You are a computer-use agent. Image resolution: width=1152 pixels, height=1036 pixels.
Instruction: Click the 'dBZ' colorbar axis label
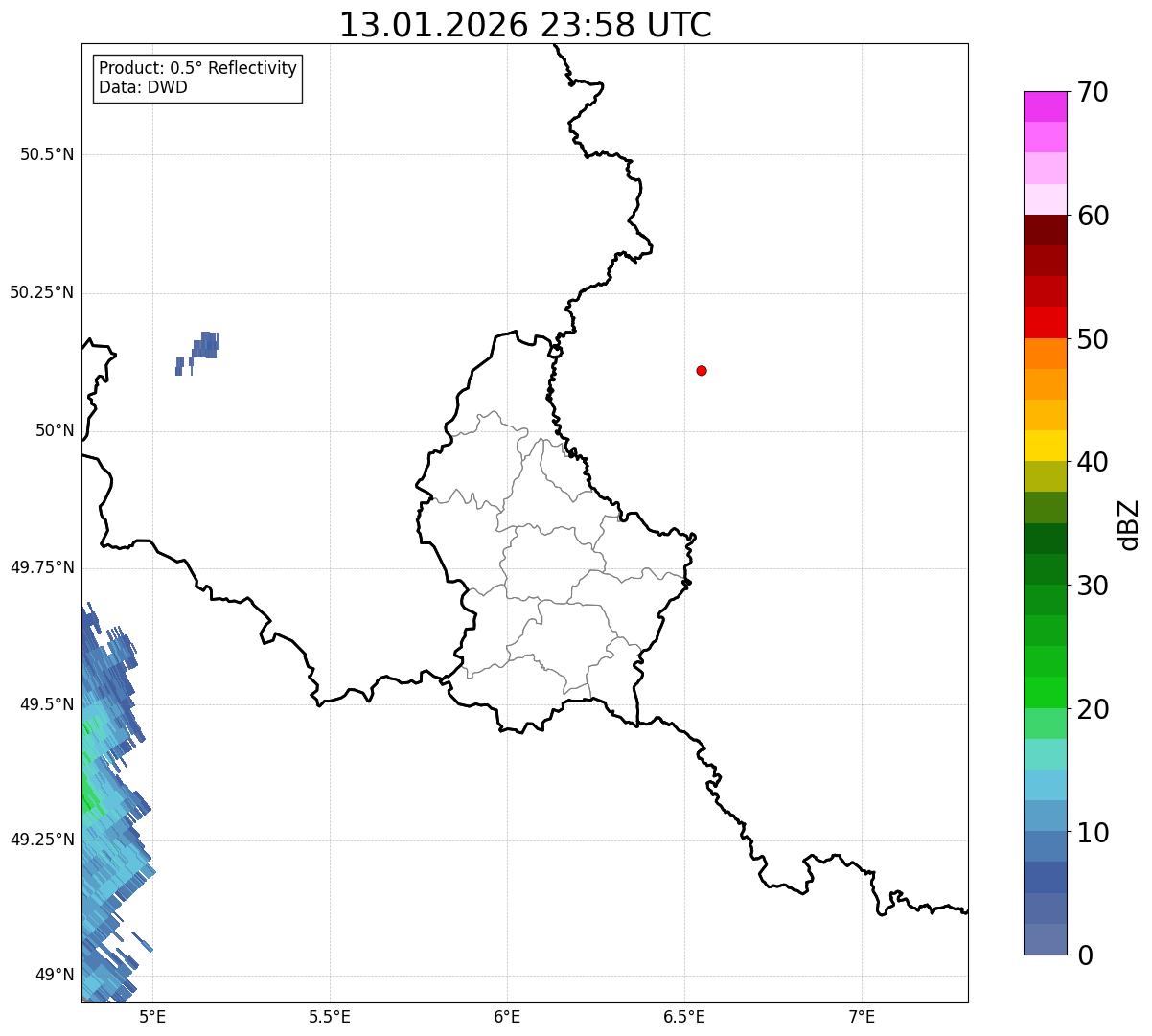coord(1129,524)
